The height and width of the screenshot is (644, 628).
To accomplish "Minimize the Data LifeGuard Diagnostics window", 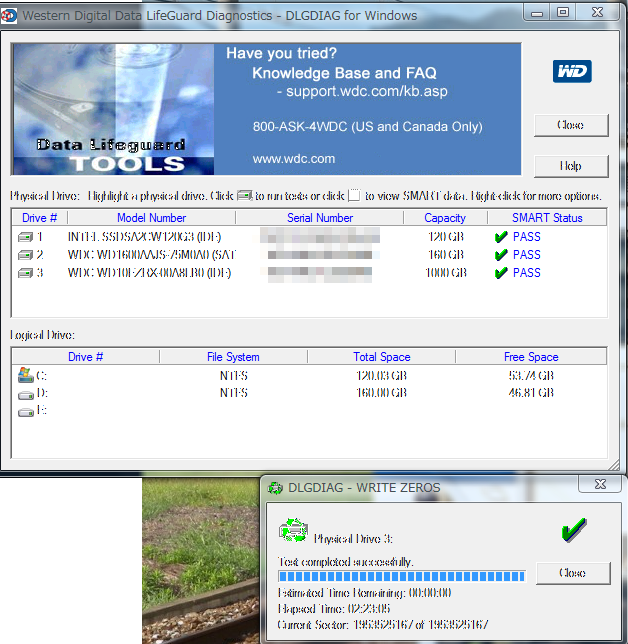I will [x=536, y=14].
